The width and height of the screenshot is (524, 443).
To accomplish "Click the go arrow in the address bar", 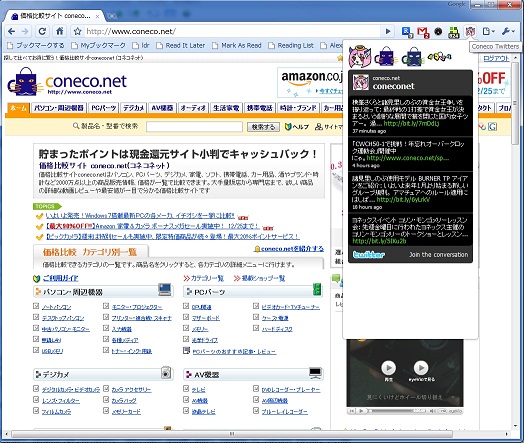I will coord(388,31).
